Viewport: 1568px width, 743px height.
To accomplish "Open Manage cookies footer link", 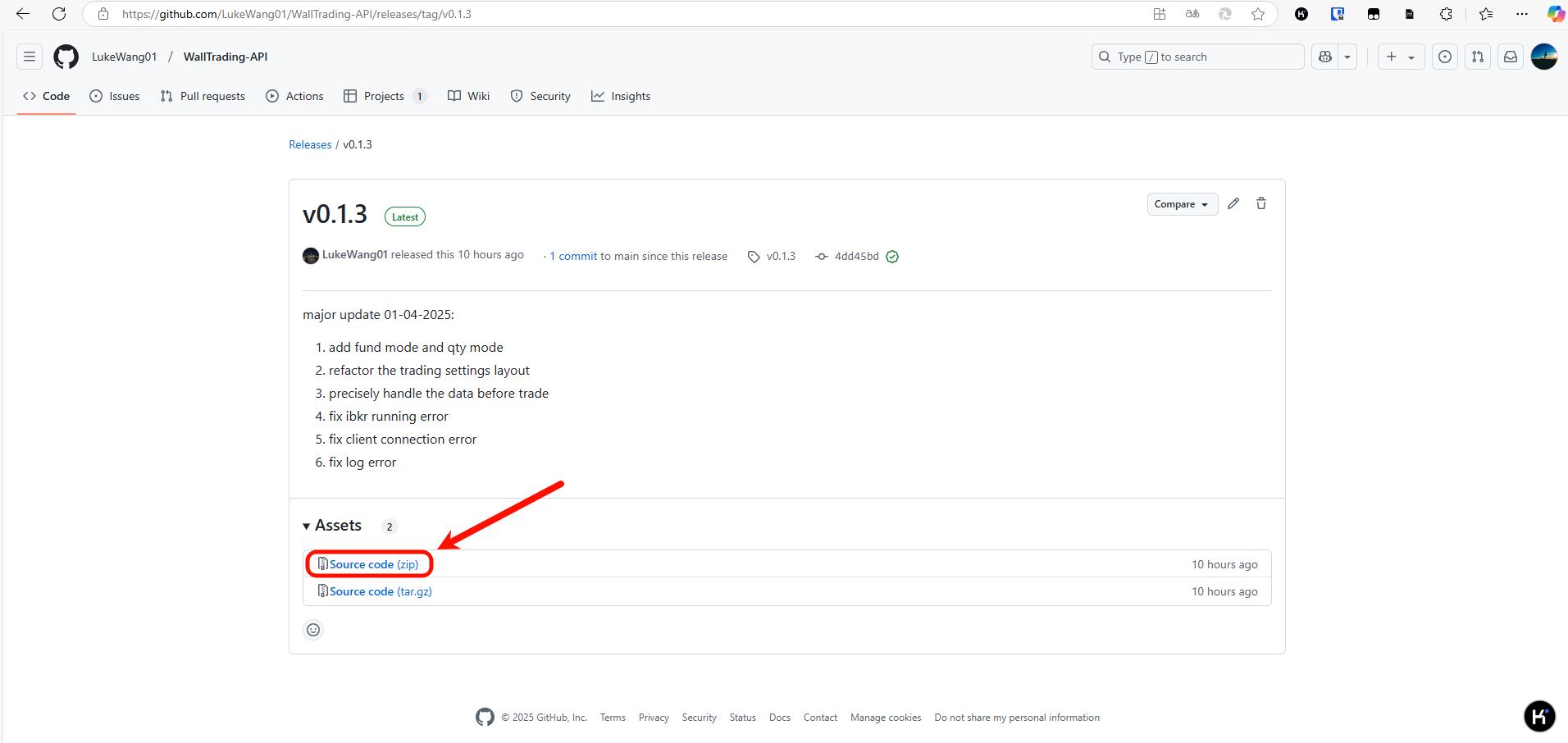I will coord(886,718).
